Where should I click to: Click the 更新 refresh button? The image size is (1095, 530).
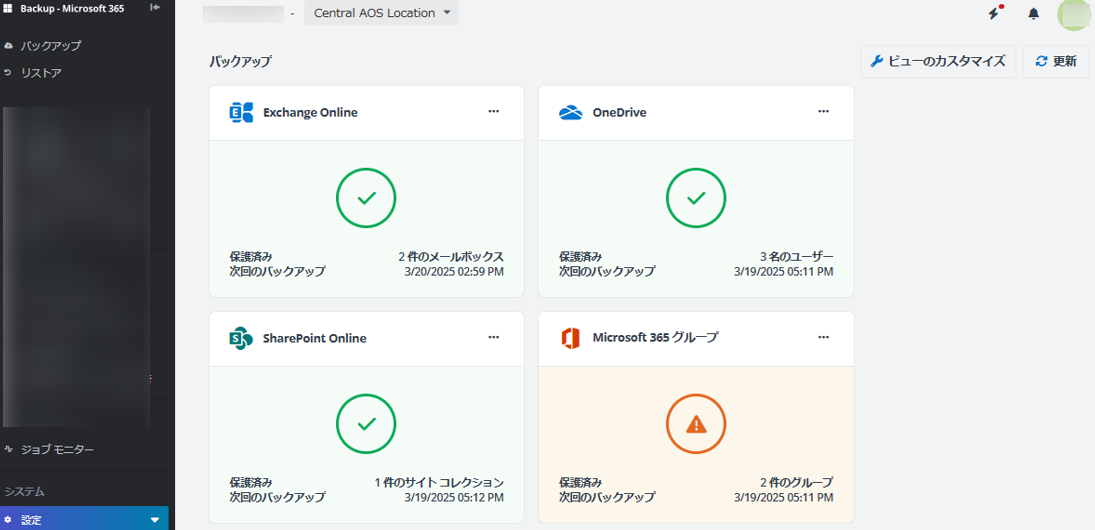[1056, 61]
